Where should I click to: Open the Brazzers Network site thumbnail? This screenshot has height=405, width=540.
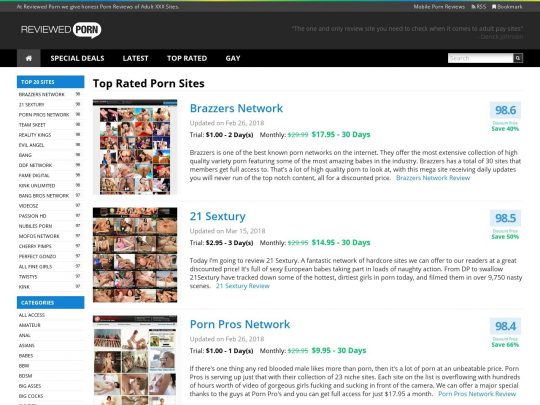(x=135, y=147)
